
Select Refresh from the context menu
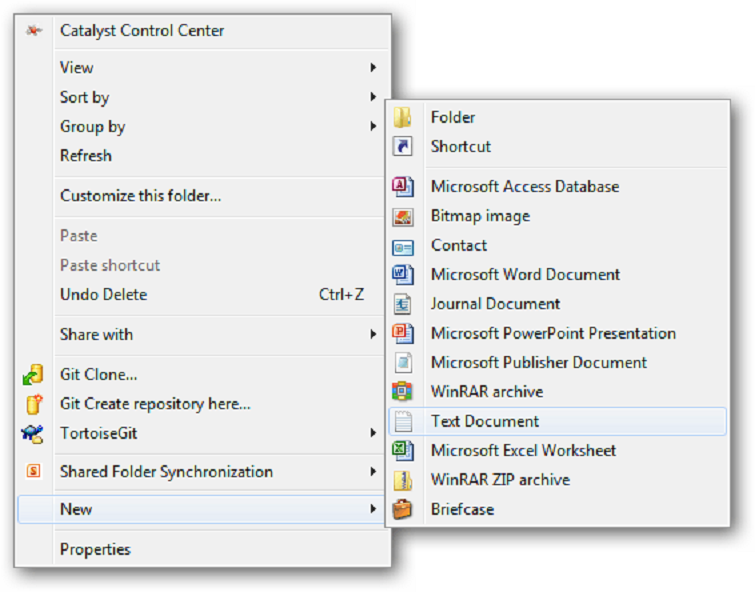click(x=86, y=156)
